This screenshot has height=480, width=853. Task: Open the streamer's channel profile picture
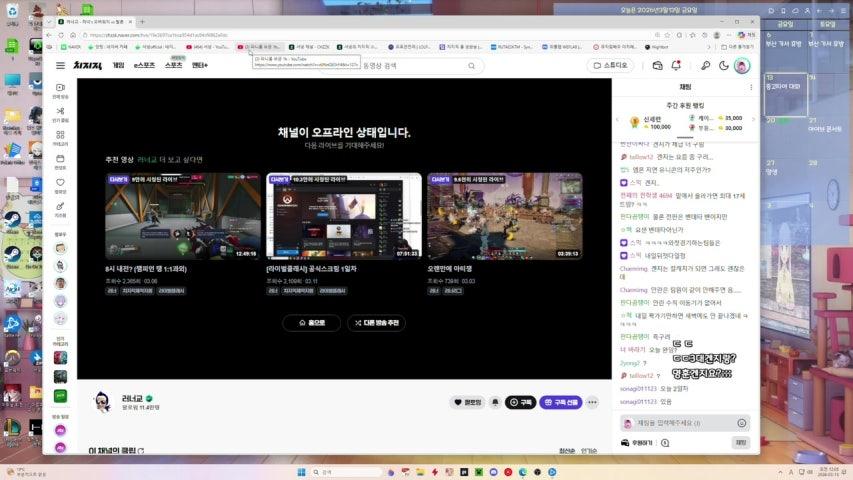101,402
